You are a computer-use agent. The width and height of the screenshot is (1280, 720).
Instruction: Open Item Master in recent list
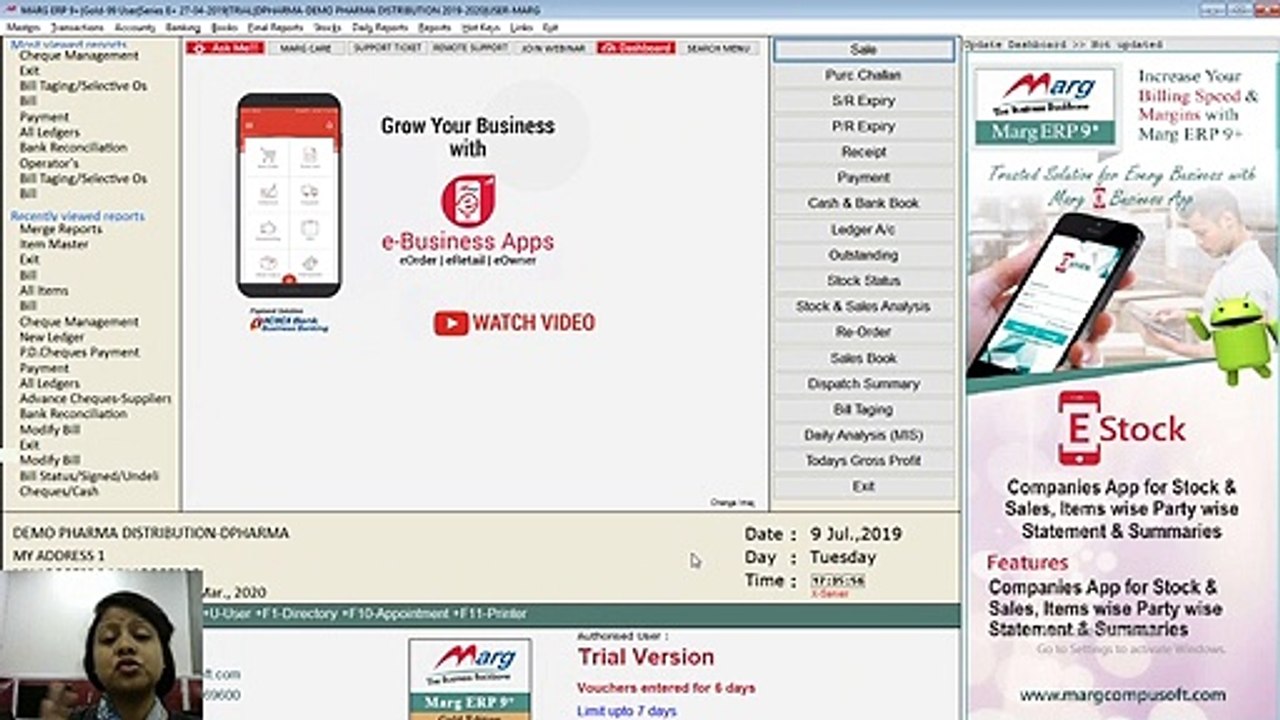pyautogui.click(x=54, y=244)
